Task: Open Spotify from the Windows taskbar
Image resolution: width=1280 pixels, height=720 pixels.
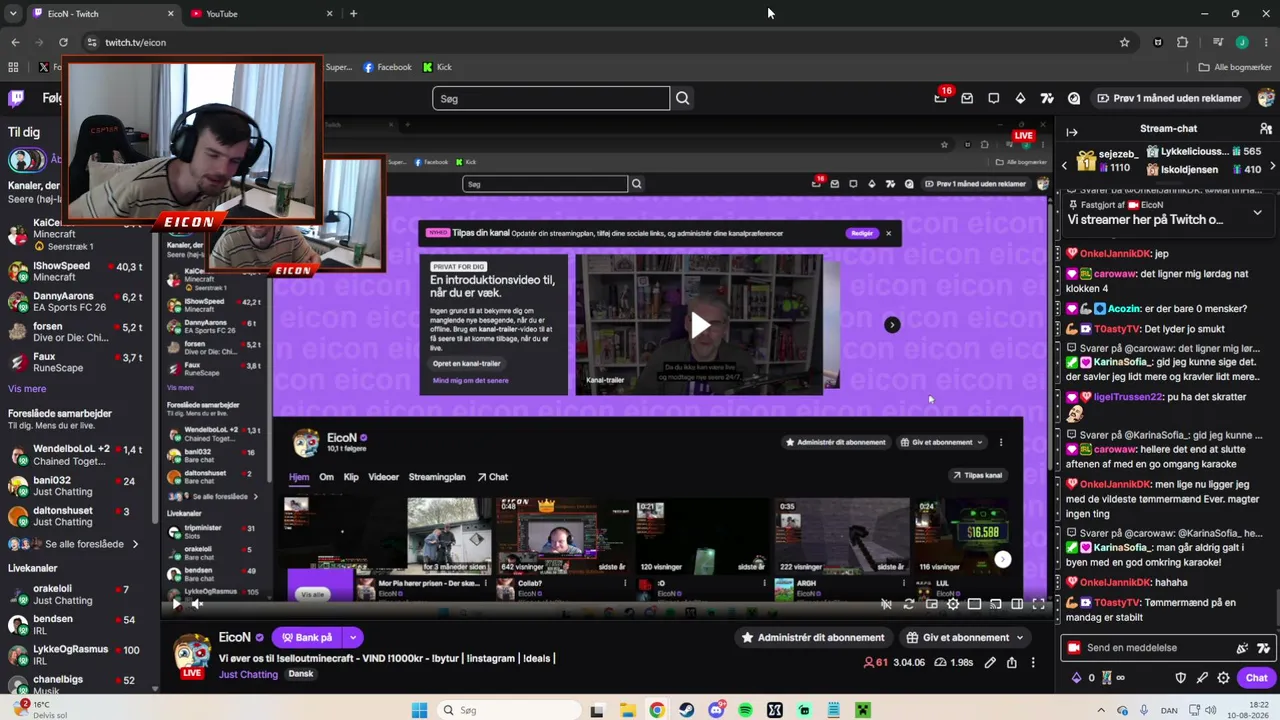Action: point(745,710)
